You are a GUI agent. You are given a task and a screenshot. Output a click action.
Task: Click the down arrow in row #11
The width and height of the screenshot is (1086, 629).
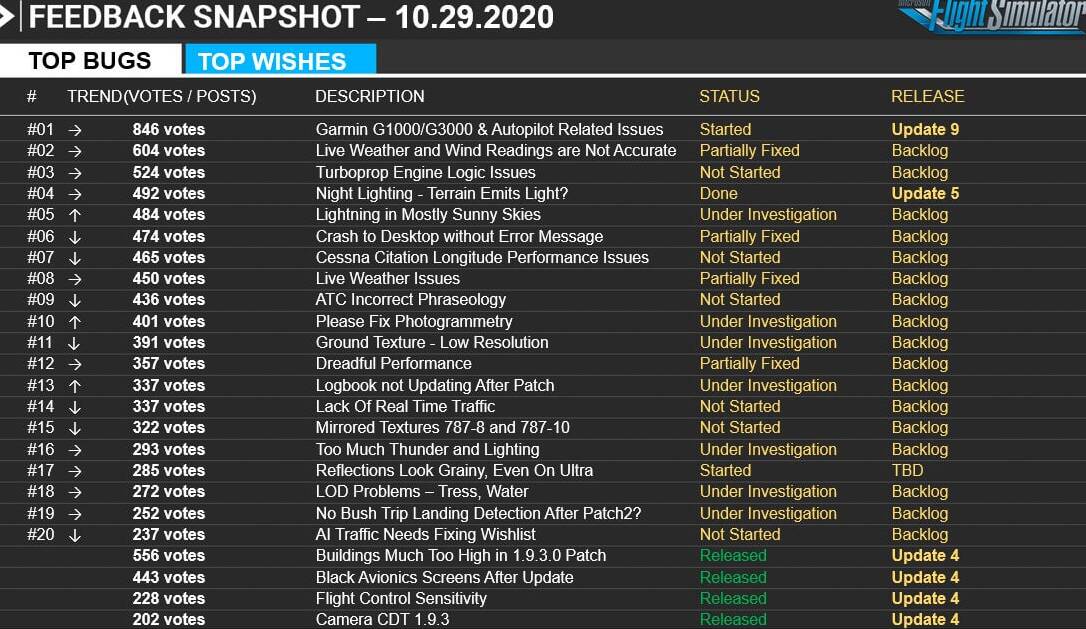(x=75, y=343)
